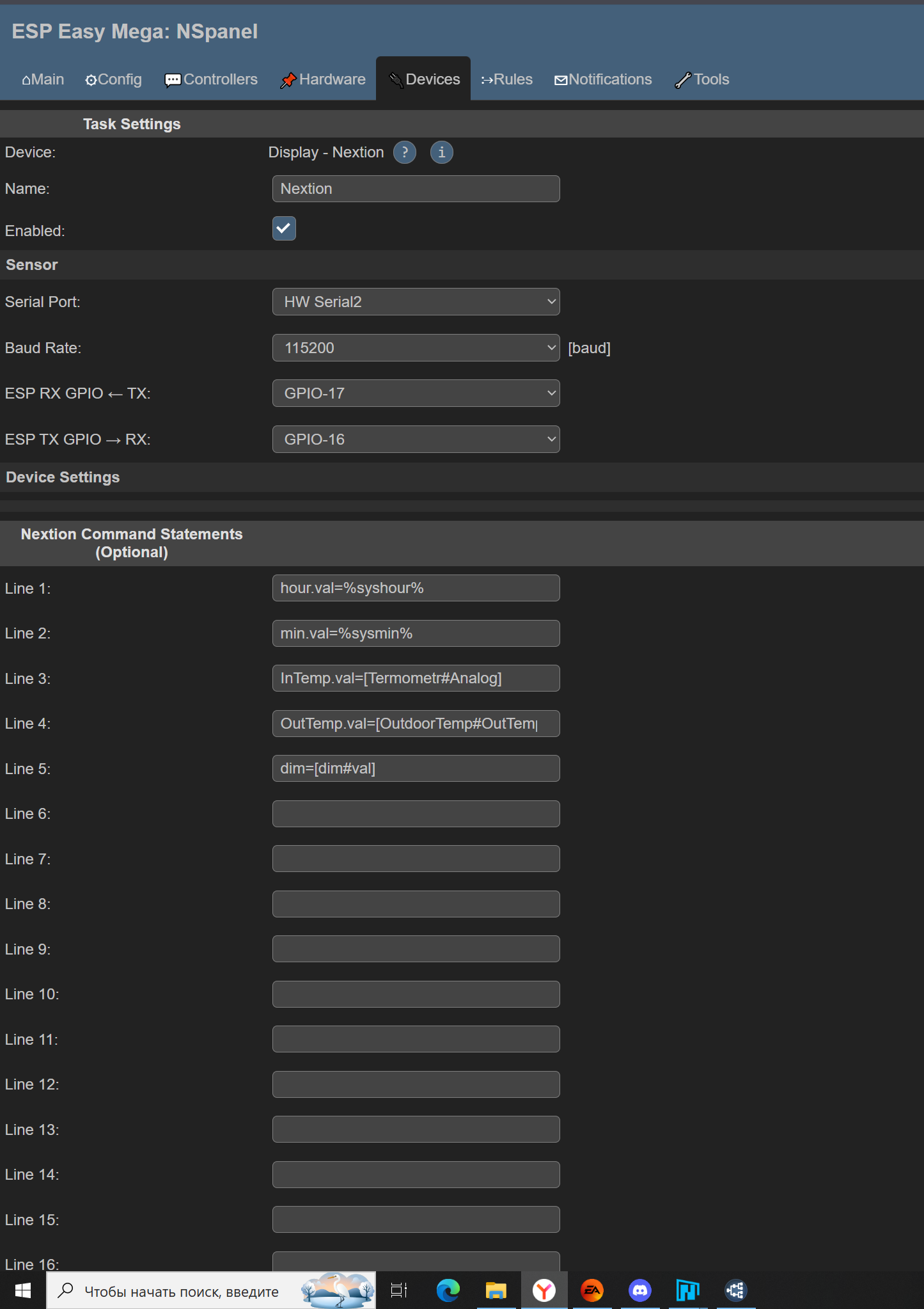Click the ESP Easy Mega: NSpanel title

[x=134, y=31]
